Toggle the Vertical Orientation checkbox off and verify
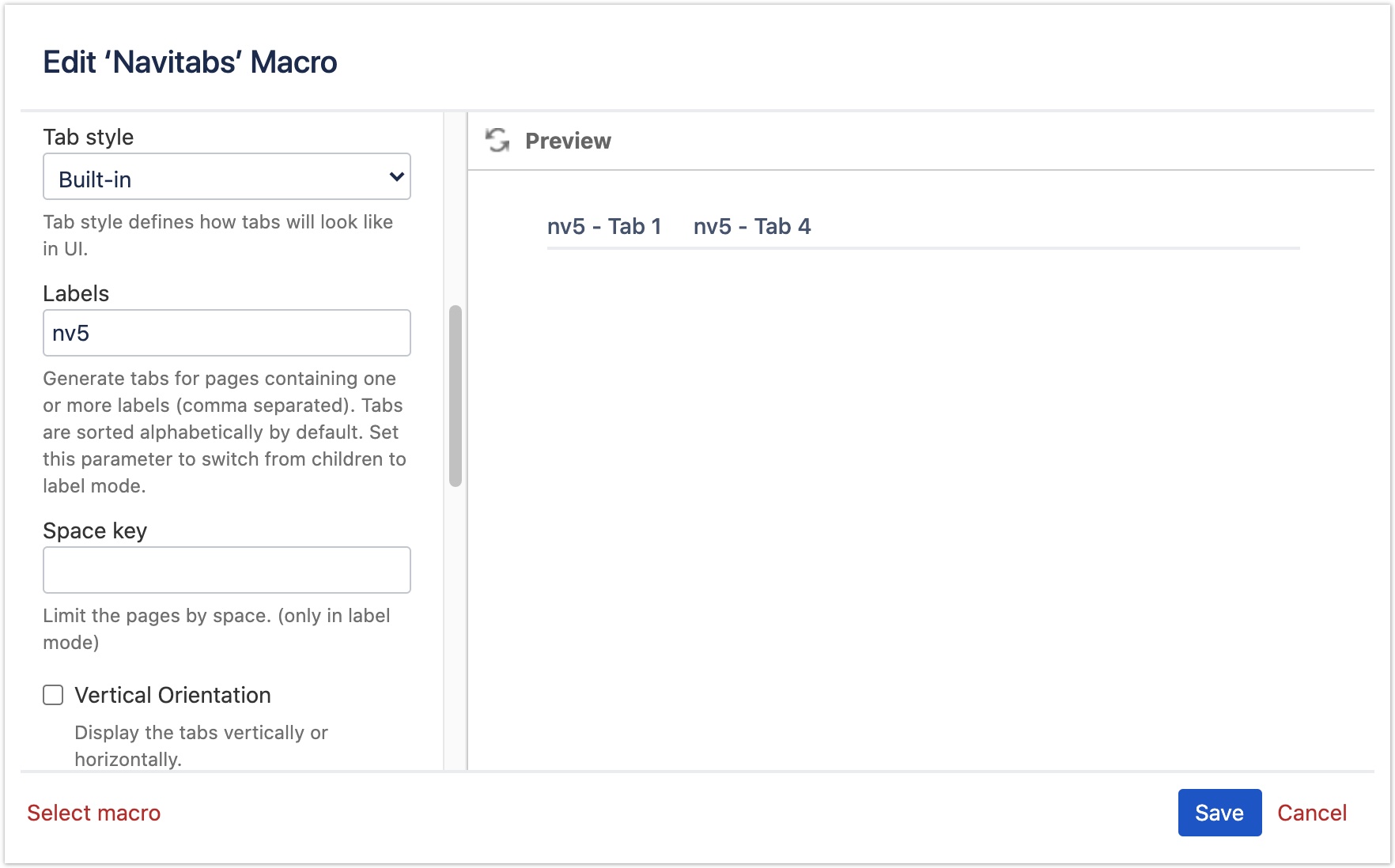Screen dimensions: 1395x868 (x=53, y=695)
